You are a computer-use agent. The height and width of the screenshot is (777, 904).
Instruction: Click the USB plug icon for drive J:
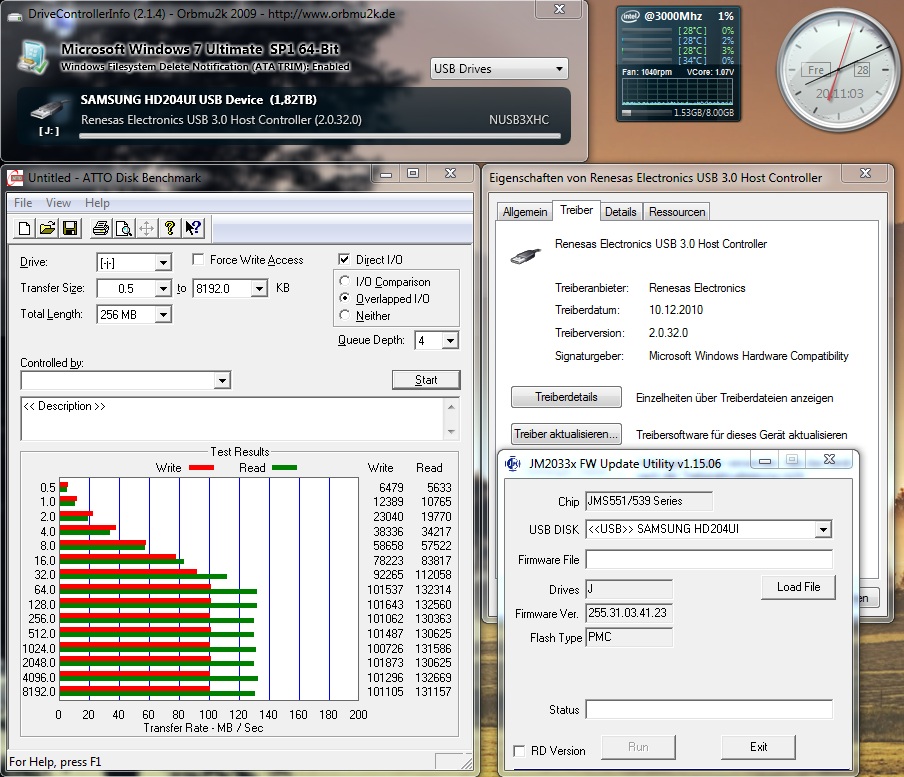pos(49,110)
